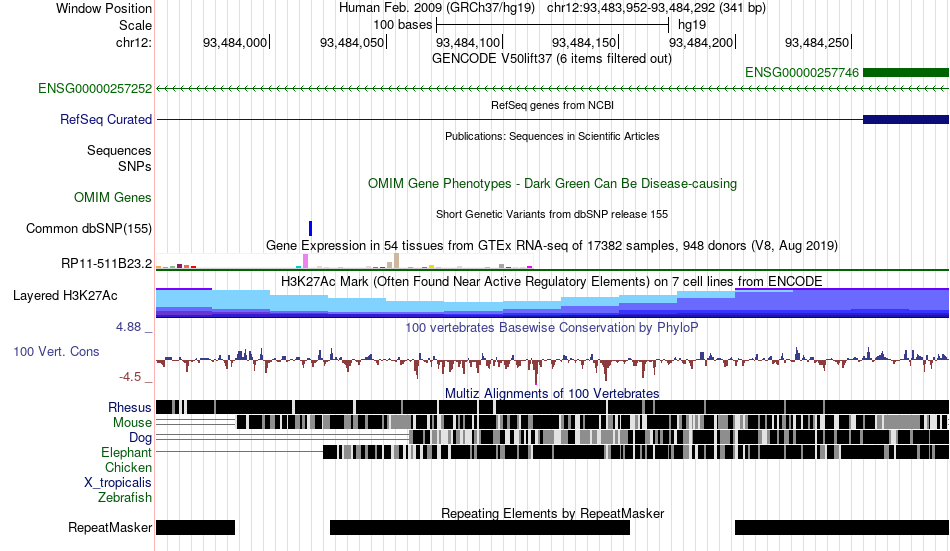Click the middle RepeatMasker black block
950x551 pixels.
click(480, 527)
